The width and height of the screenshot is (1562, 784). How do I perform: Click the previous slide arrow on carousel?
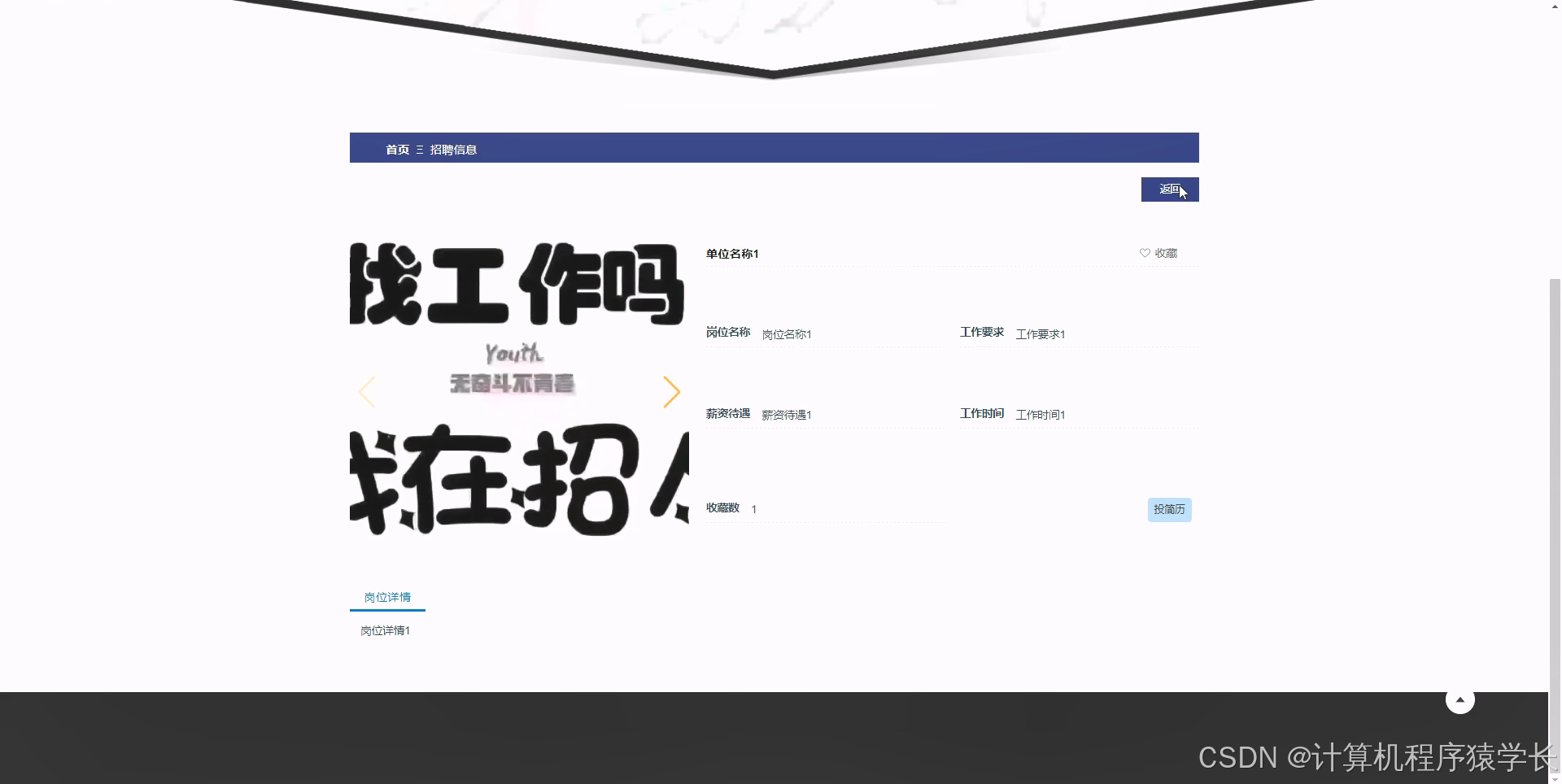click(368, 391)
